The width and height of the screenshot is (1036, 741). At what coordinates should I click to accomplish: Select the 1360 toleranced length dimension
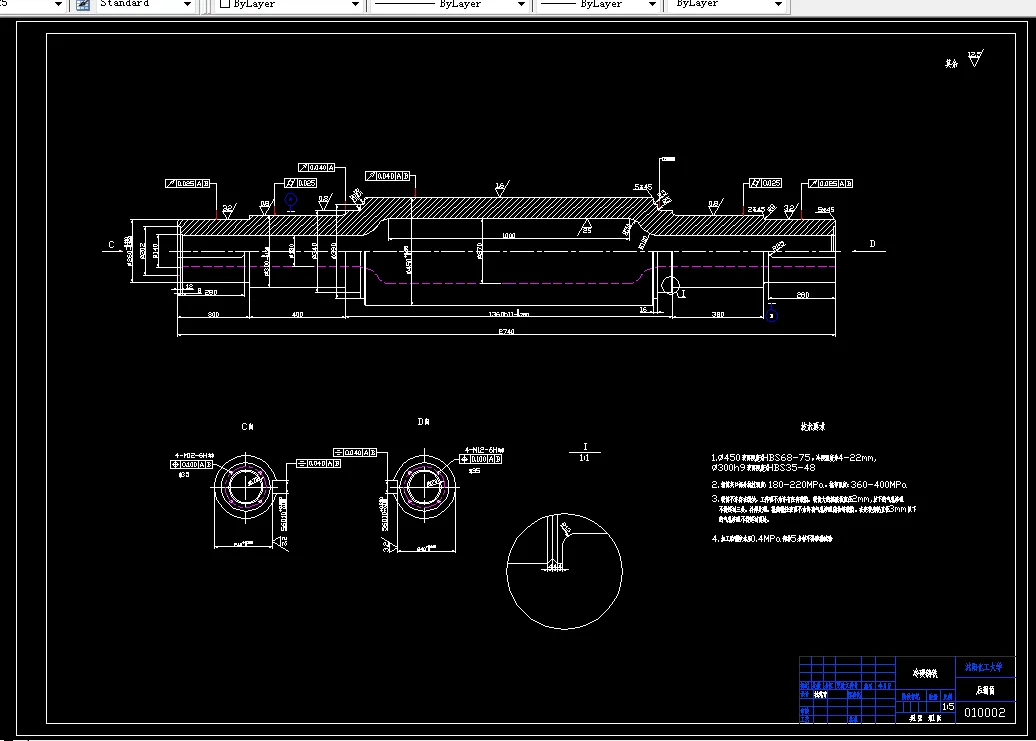pos(508,313)
